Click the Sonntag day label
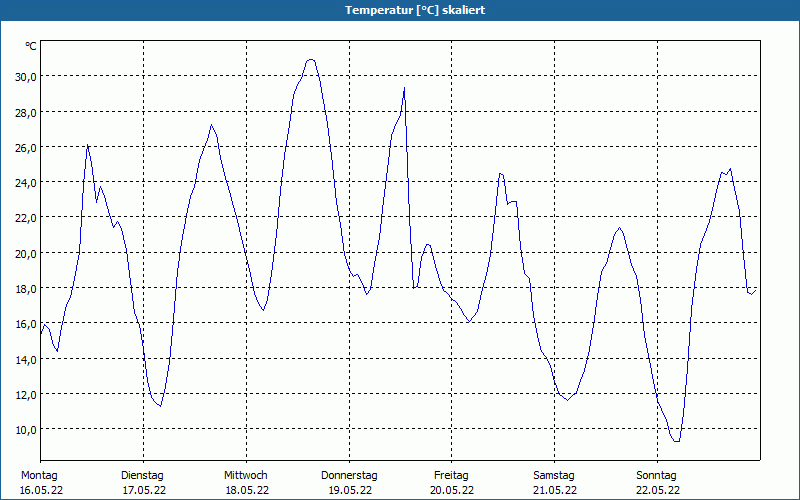The image size is (800, 500). (657, 475)
